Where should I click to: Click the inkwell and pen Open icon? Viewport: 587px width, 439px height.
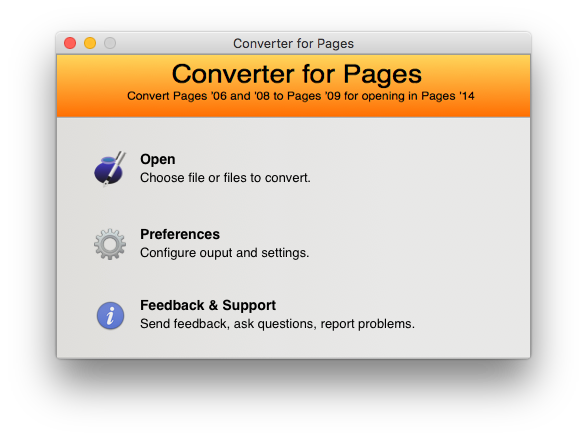(x=110, y=169)
